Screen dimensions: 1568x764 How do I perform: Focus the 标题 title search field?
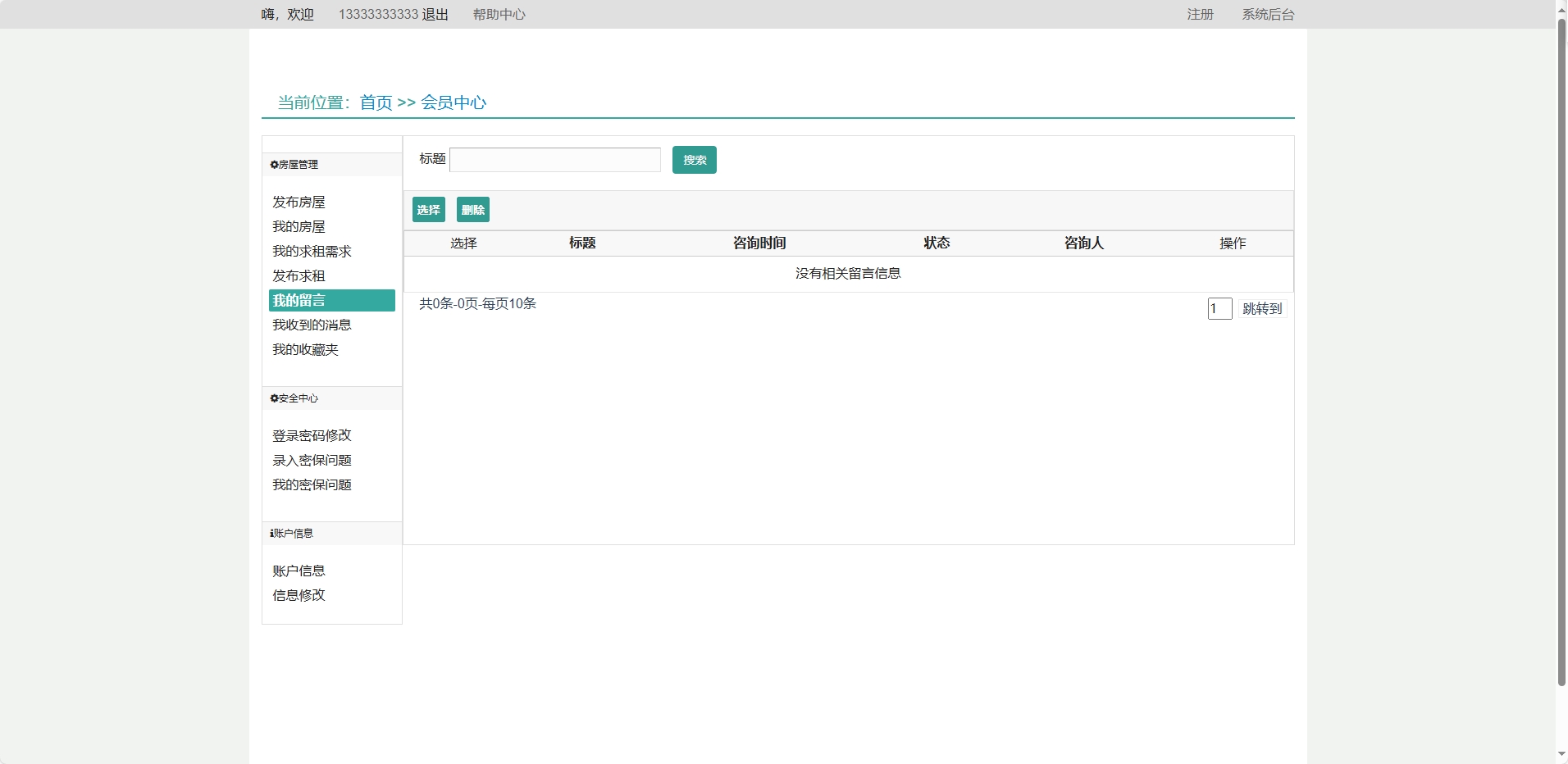point(555,160)
